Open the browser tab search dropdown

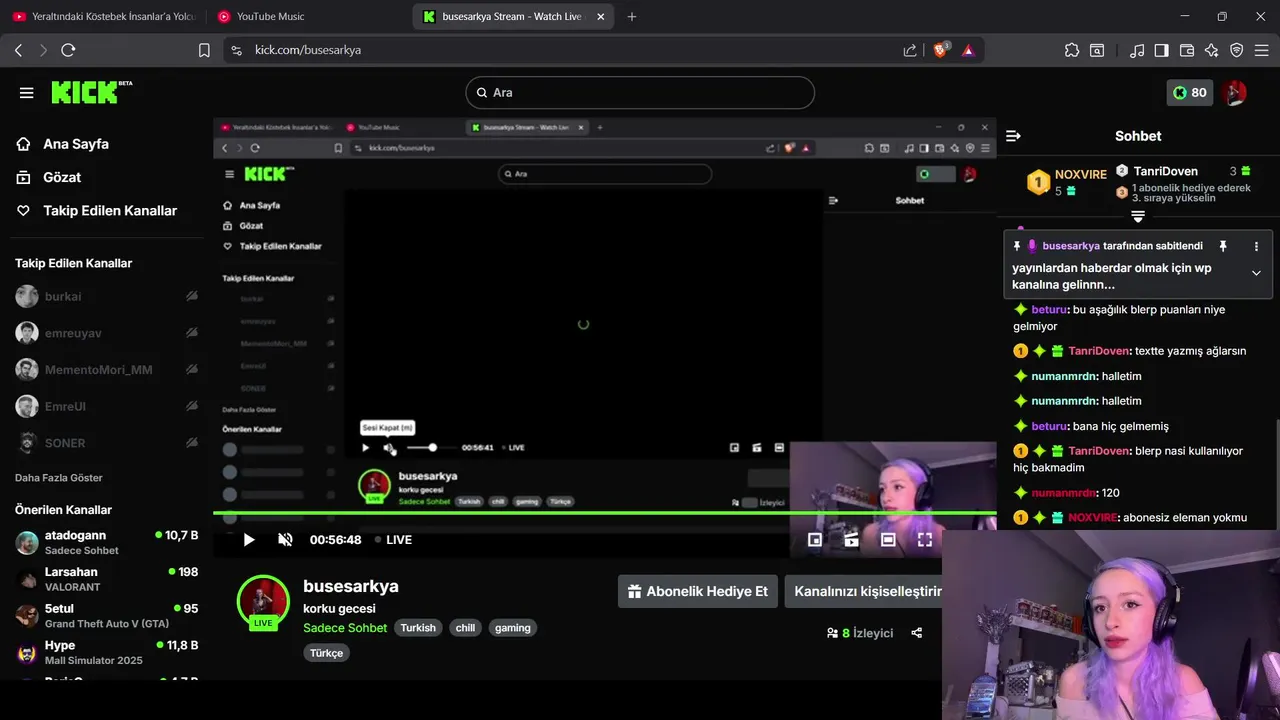click(1097, 50)
